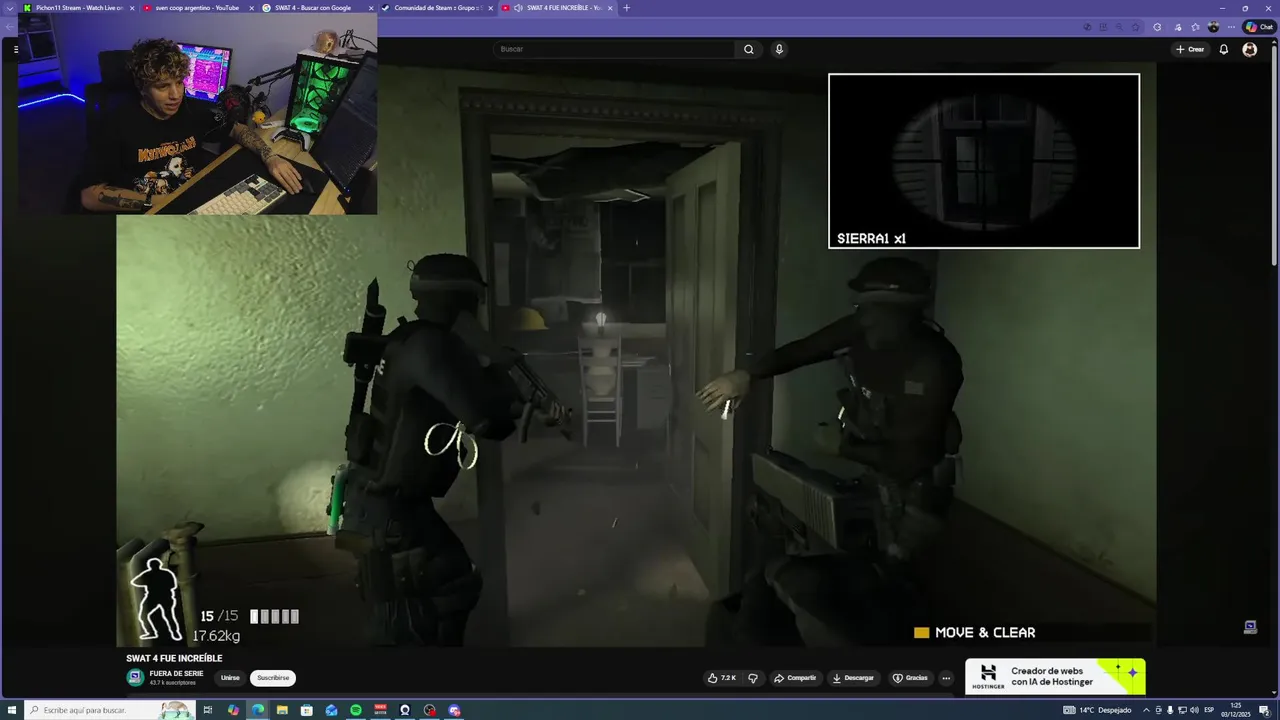Open Task View on taskbar

click(x=208, y=710)
